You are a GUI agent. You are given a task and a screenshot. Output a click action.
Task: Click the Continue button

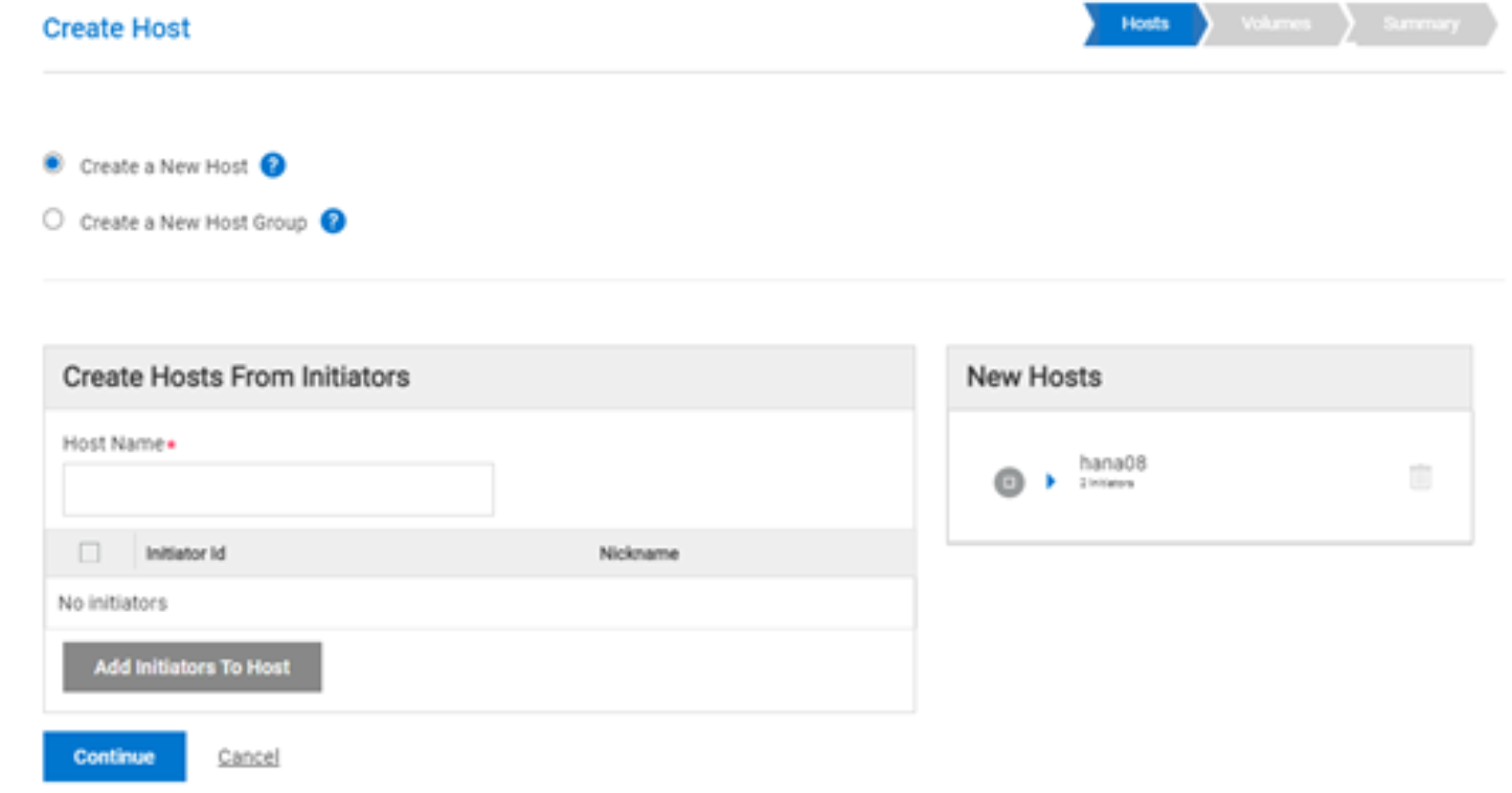(115, 757)
